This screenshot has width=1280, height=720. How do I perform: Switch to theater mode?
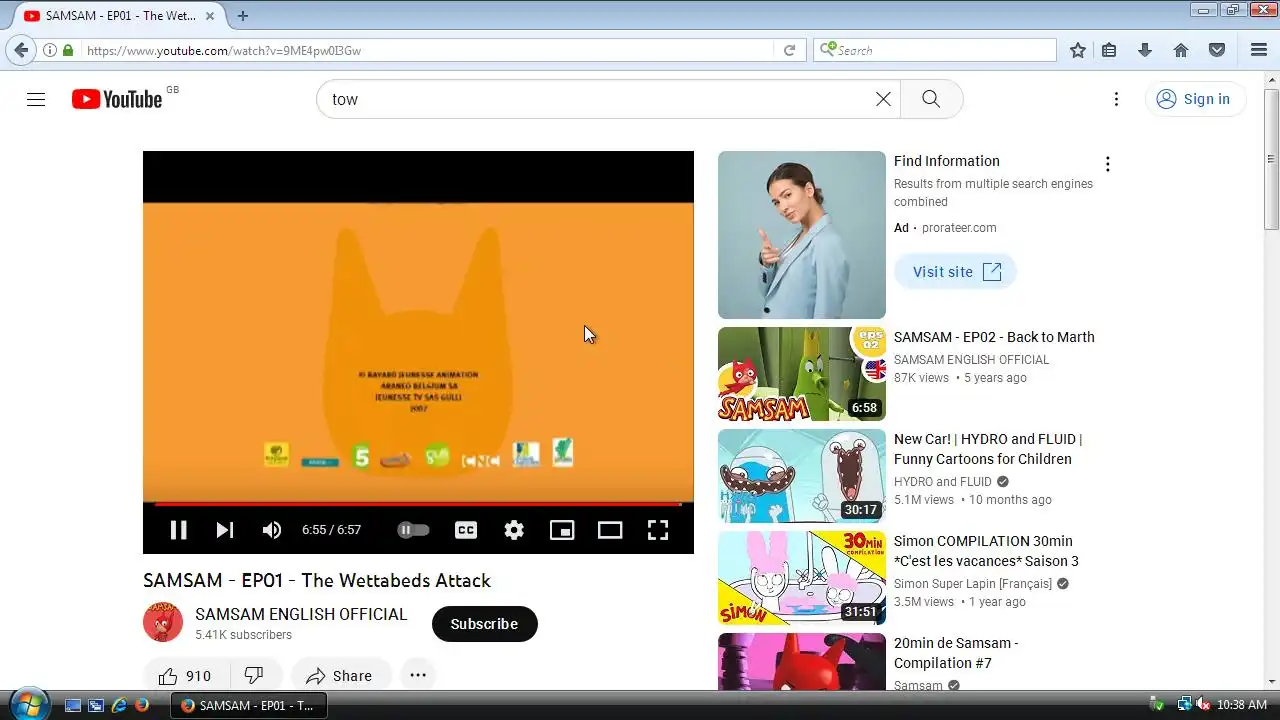coord(610,530)
